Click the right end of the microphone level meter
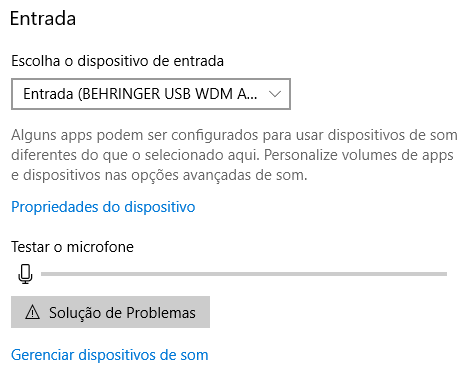The image size is (464, 374). click(444, 274)
